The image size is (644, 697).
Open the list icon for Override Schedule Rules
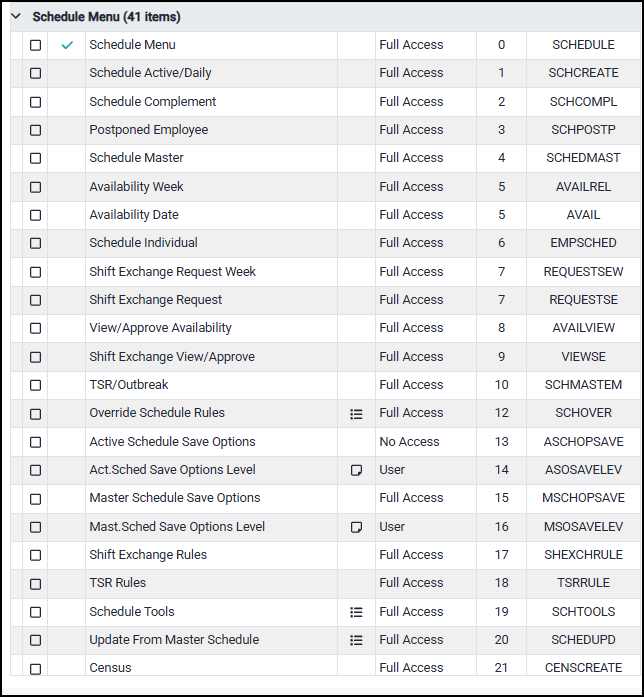(x=356, y=414)
